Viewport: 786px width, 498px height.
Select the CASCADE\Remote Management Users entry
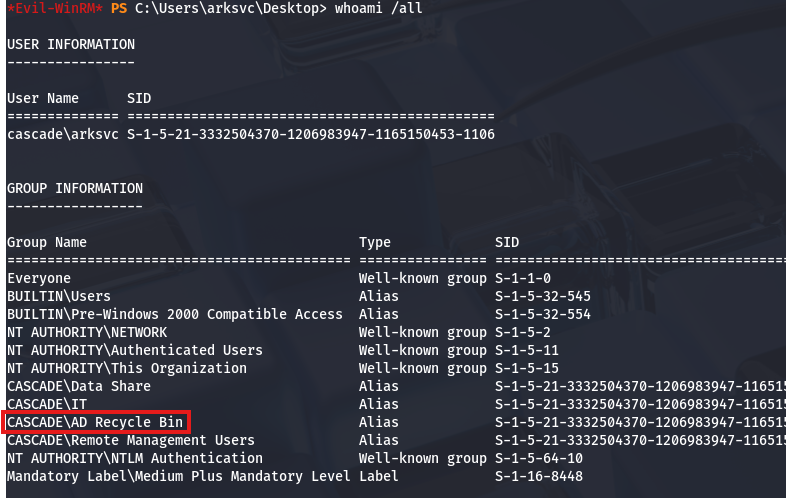(x=131, y=440)
